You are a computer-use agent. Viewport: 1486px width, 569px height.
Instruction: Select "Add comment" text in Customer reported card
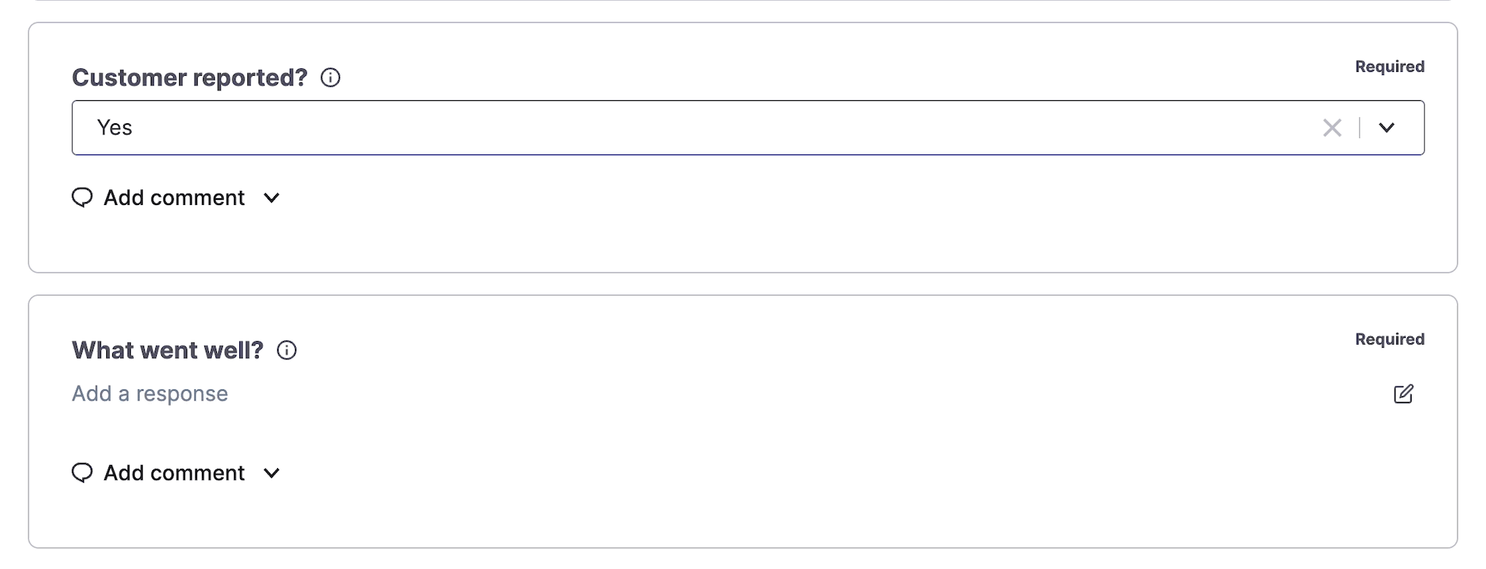click(x=174, y=198)
